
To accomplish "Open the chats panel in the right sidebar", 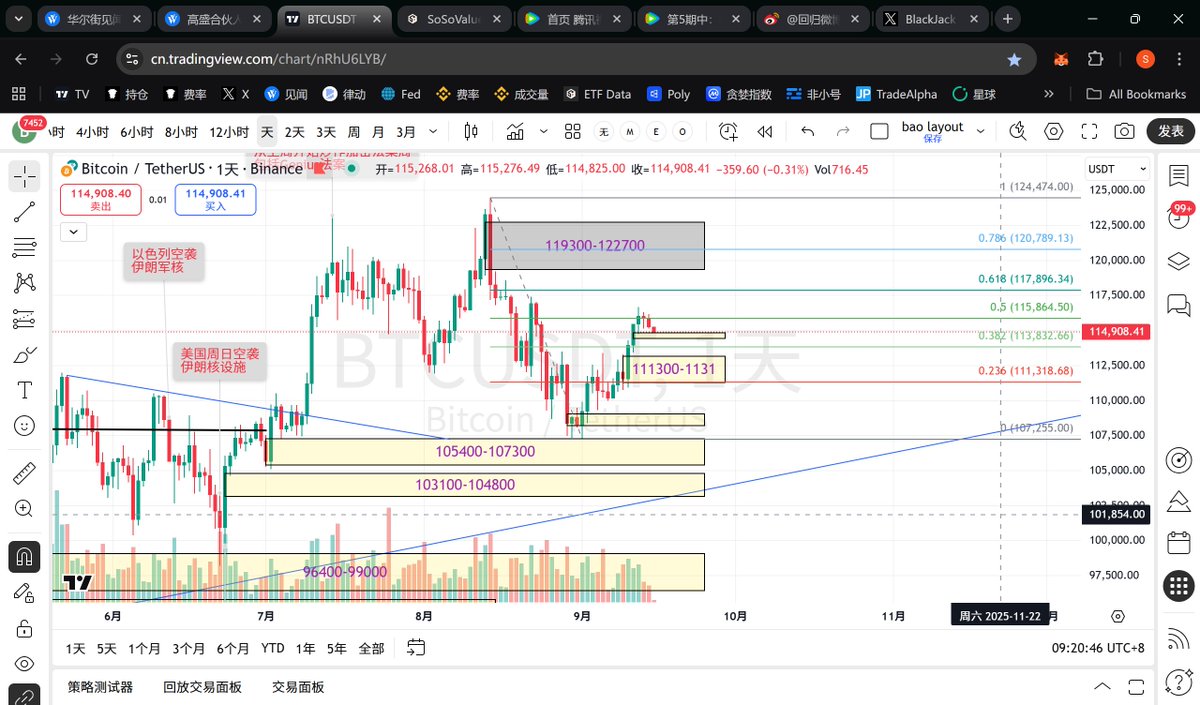I will (1178, 305).
